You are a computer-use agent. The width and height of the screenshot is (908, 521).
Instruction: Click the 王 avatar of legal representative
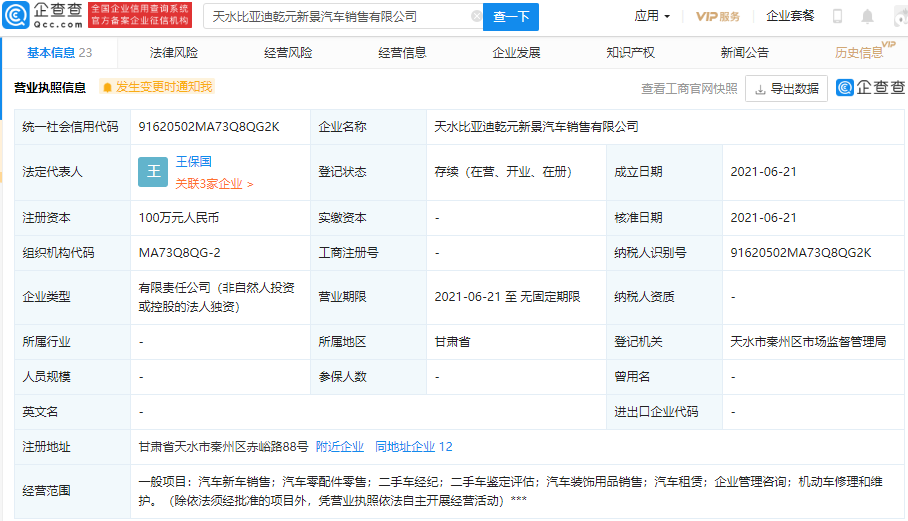(x=153, y=171)
